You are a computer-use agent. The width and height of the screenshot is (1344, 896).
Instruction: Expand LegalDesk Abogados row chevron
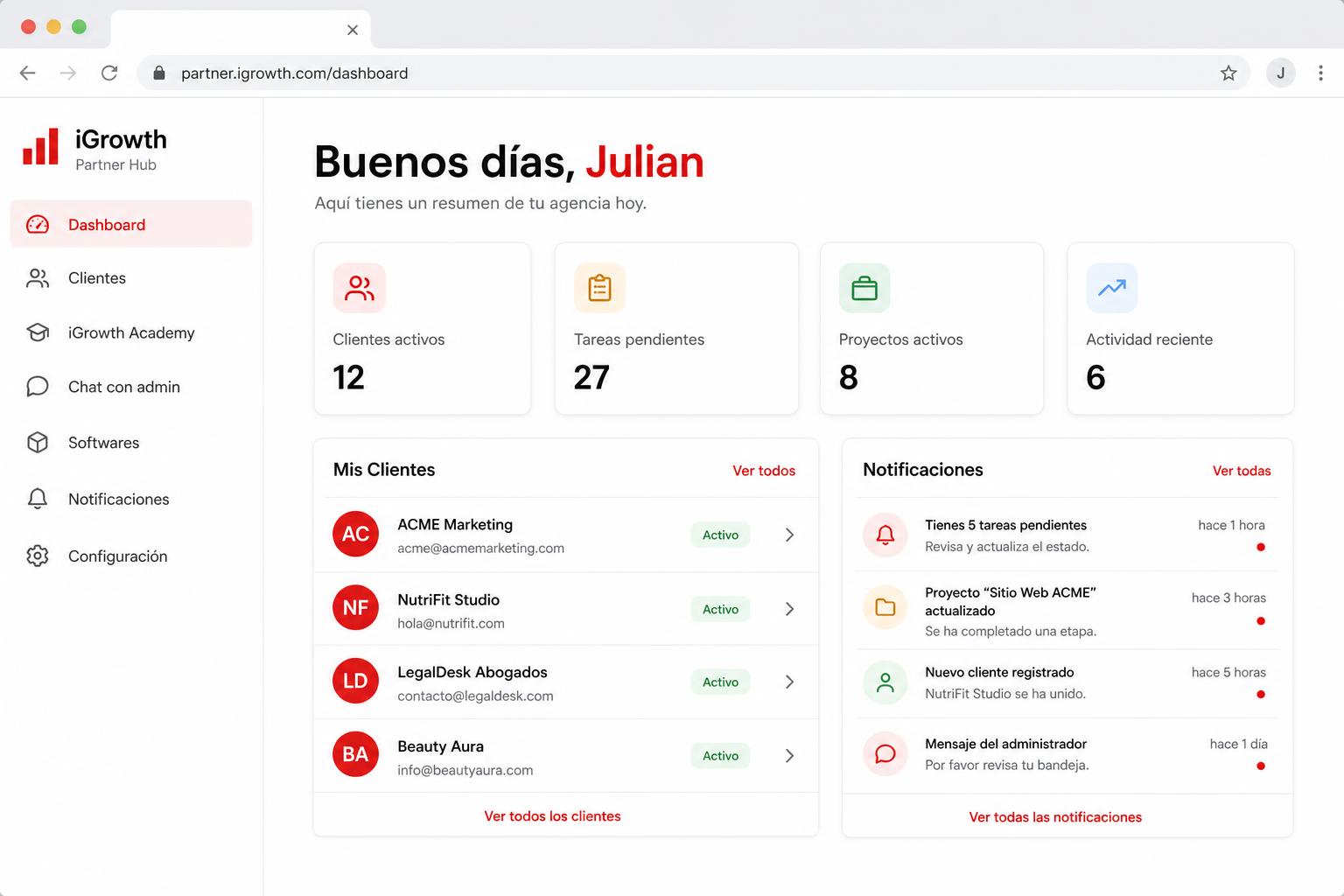[789, 682]
